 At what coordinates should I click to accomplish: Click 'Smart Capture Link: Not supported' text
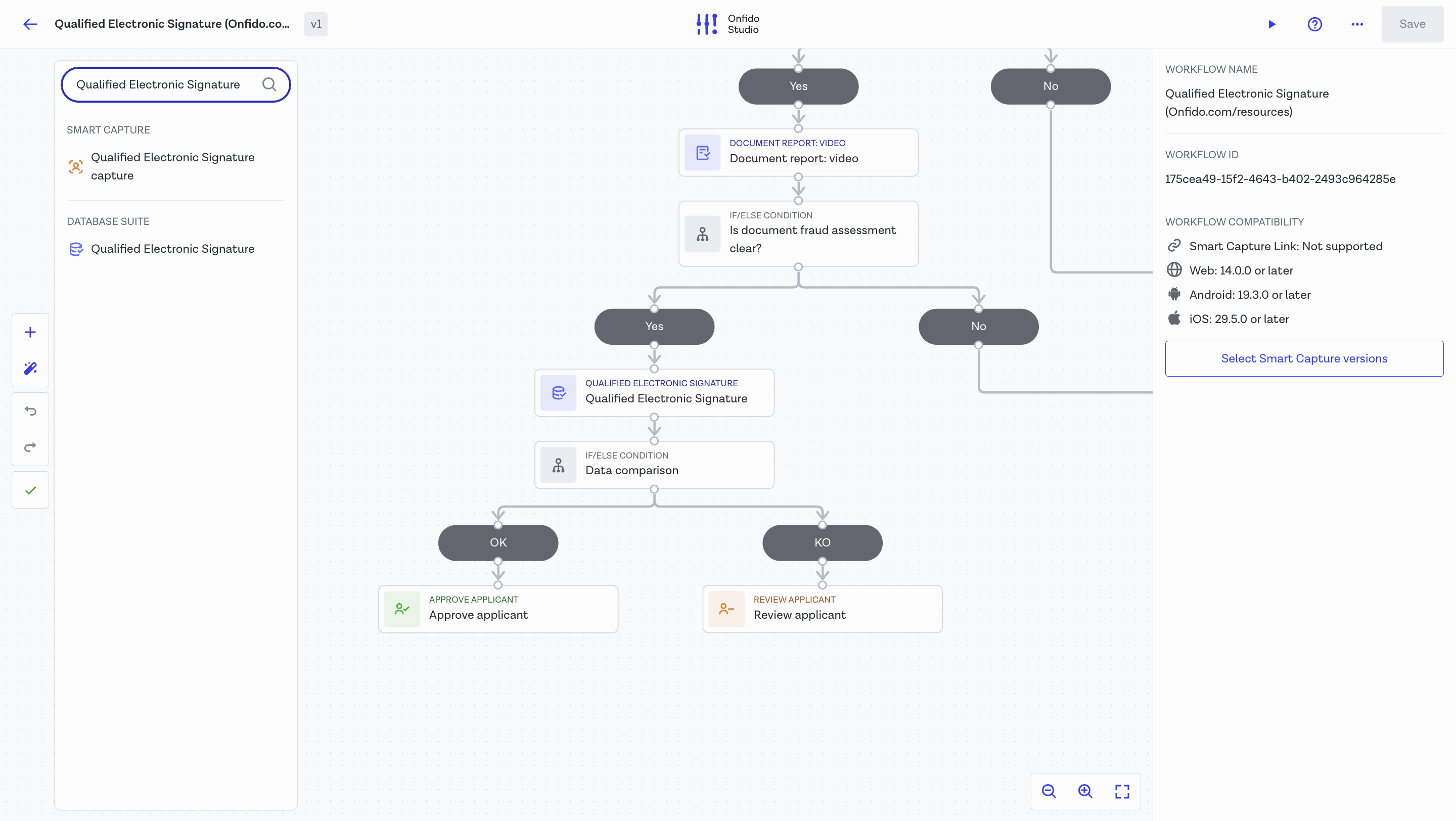[x=1285, y=246]
